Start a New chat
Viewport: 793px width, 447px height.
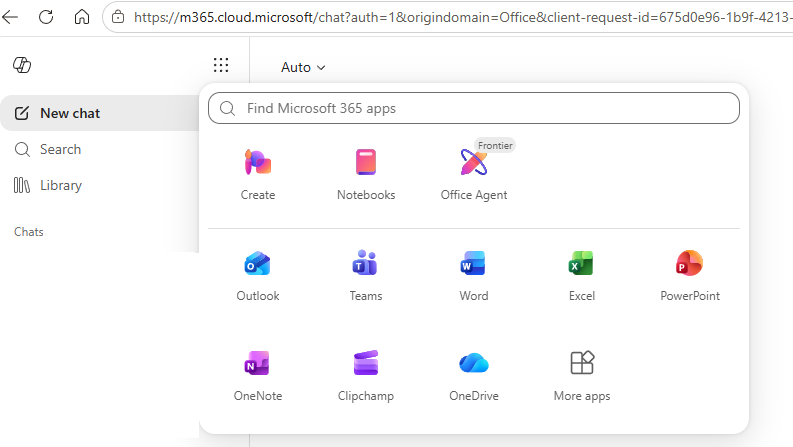pyautogui.click(x=100, y=113)
